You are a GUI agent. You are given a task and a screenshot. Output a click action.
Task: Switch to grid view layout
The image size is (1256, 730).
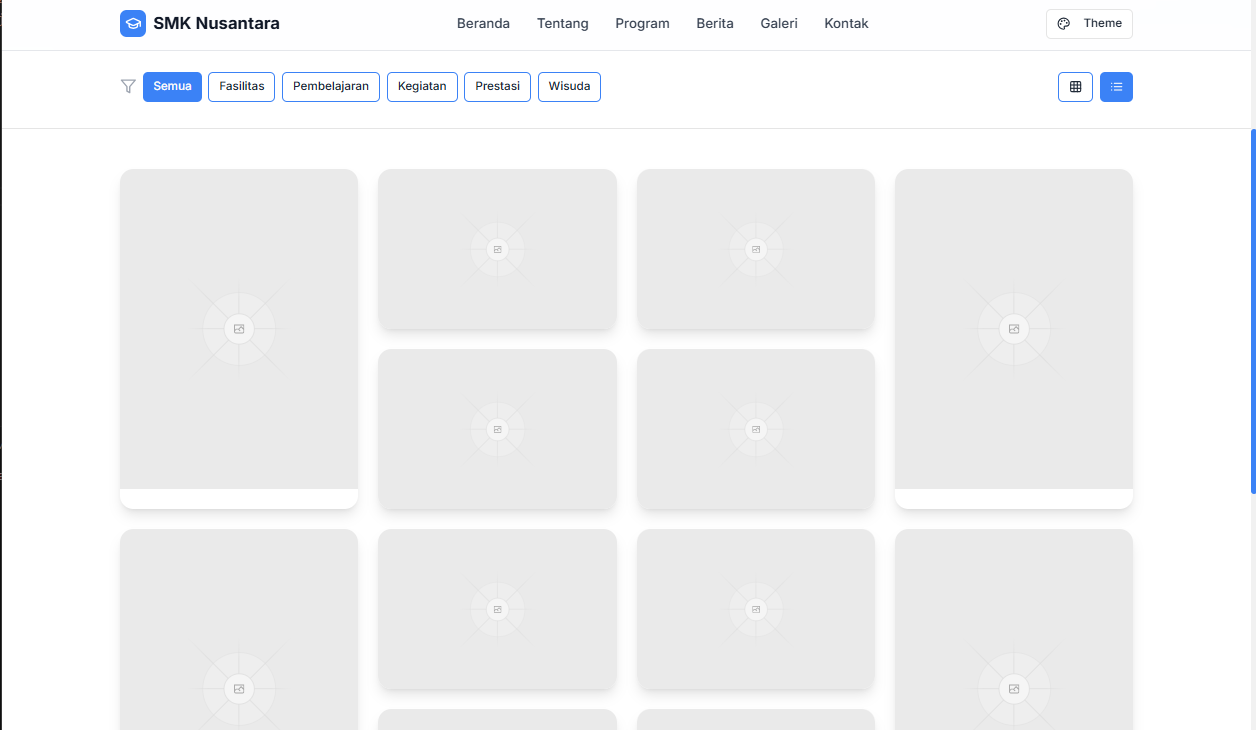[1075, 87]
